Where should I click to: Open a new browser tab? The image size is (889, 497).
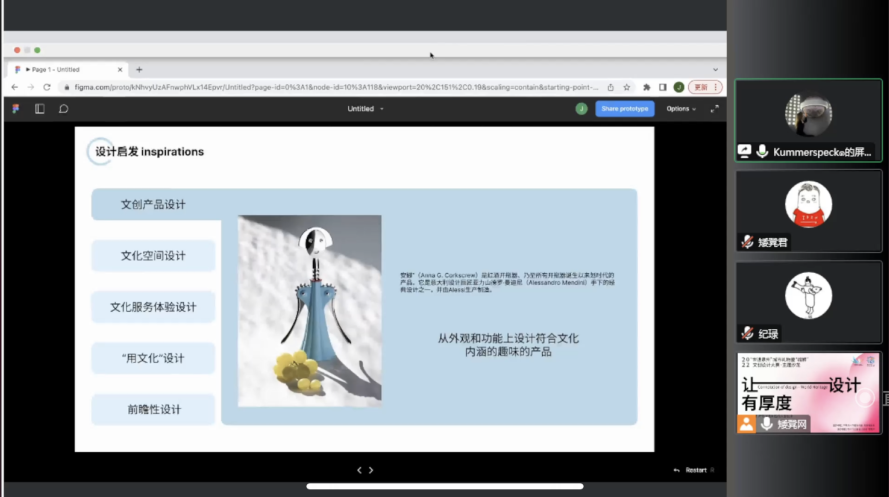[139, 70]
